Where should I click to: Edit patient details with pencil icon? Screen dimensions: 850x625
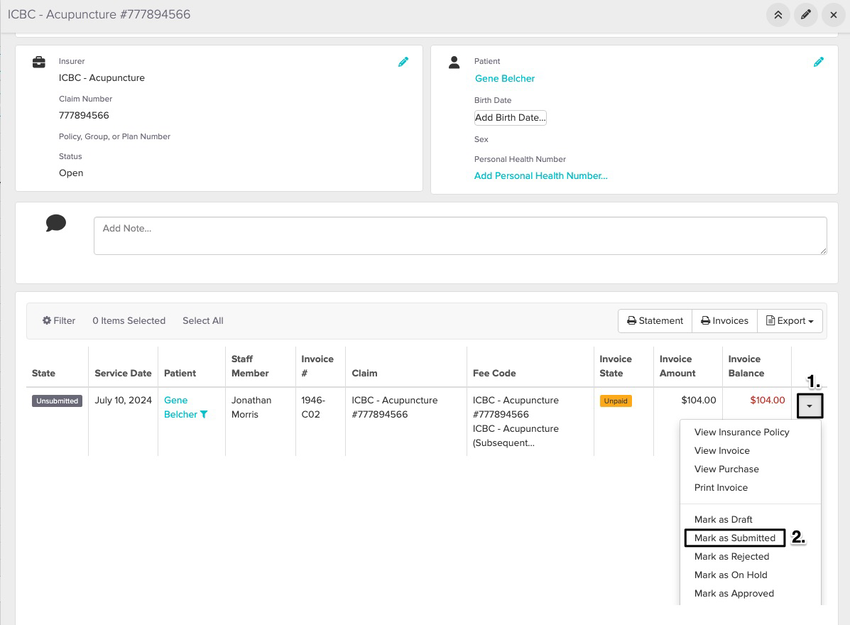point(819,62)
